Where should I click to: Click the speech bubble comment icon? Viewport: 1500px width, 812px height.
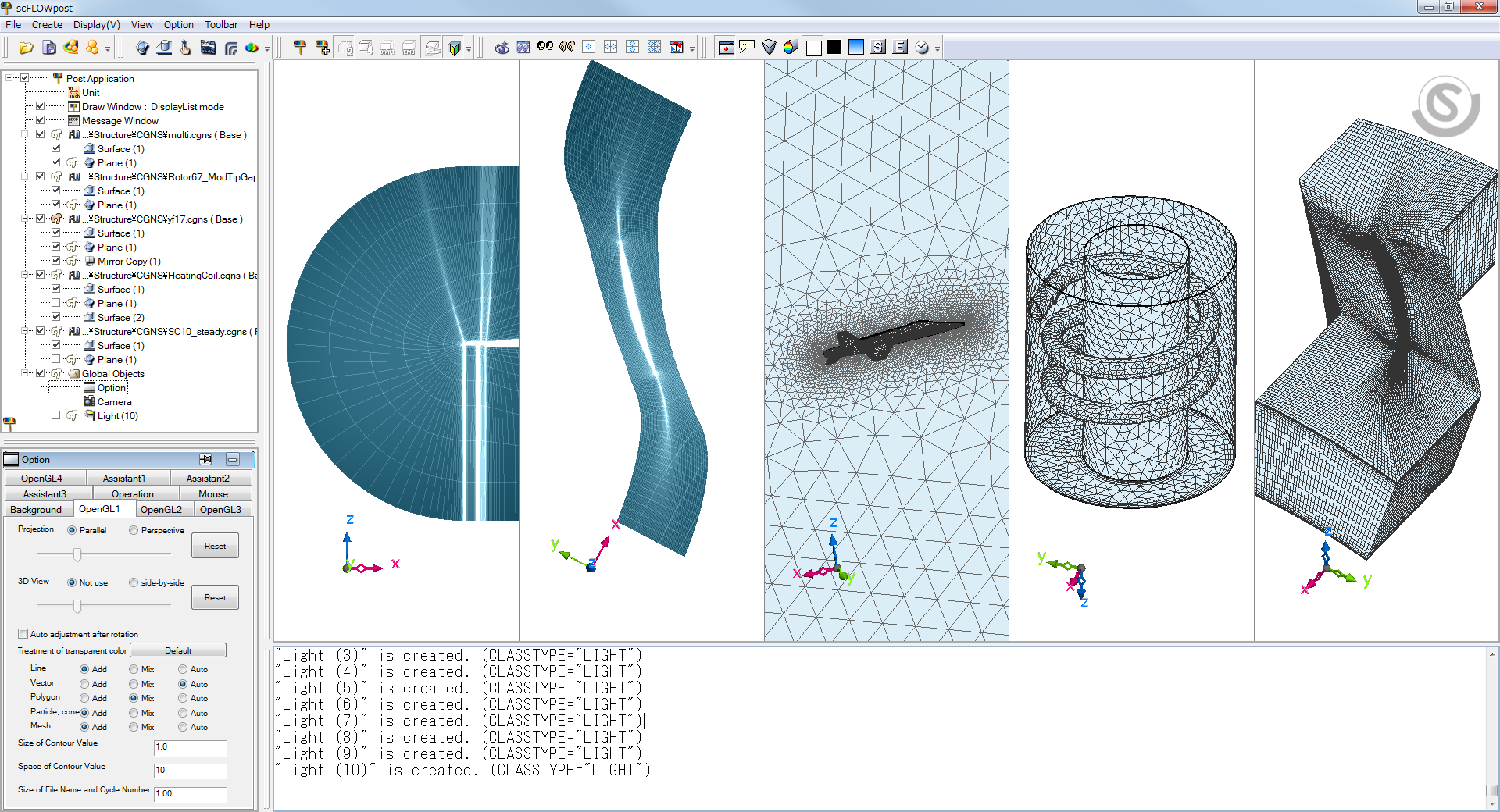(747, 47)
